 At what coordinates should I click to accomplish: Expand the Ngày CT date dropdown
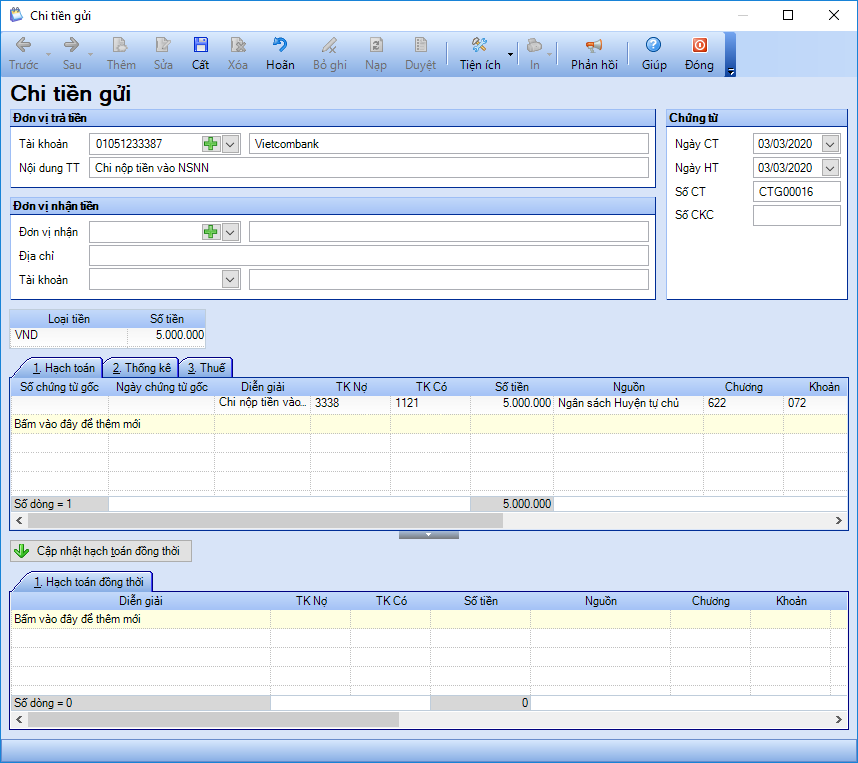(x=830, y=144)
